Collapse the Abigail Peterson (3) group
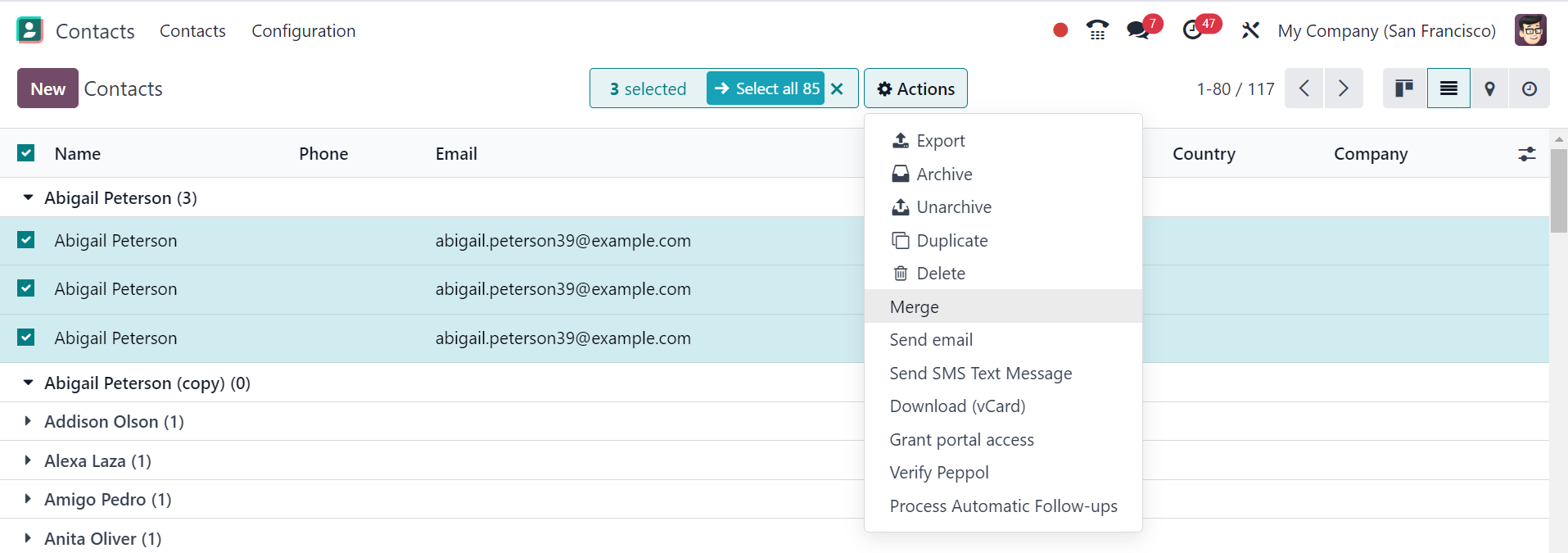1568x553 pixels. (x=28, y=197)
